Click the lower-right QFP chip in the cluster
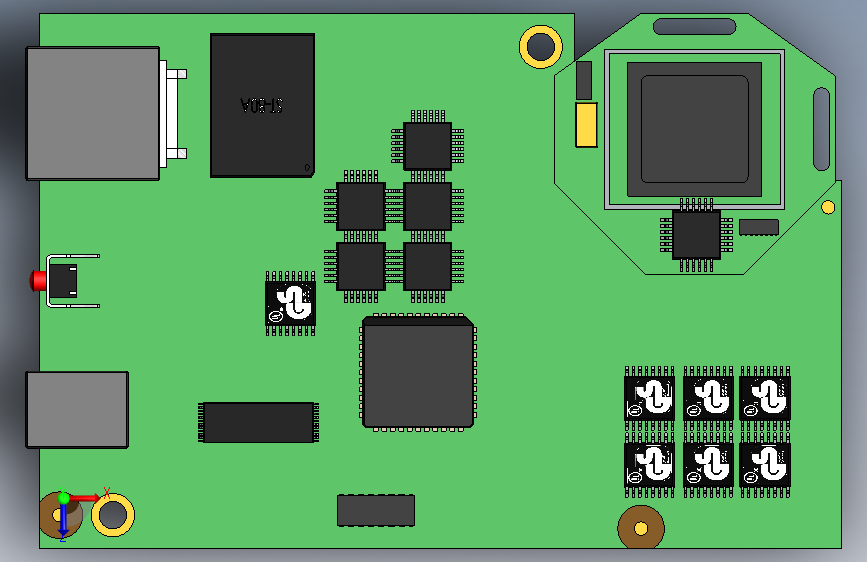Viewport: 867px width, 562px height. (x=427, y=267)
